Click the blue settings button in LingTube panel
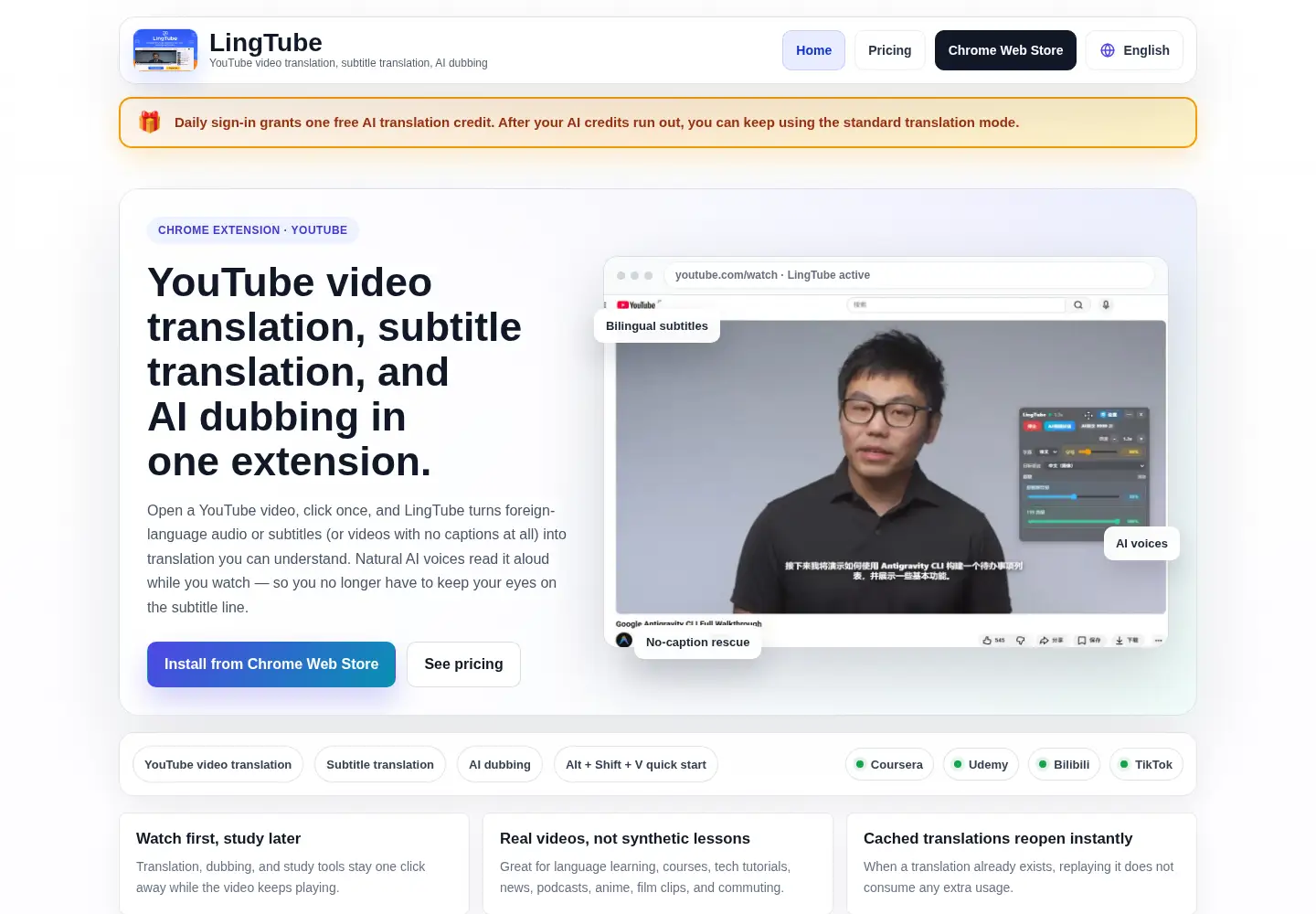Viewport: 1316px width, 914px height. pyautogui.click(x=1109, y=415)
